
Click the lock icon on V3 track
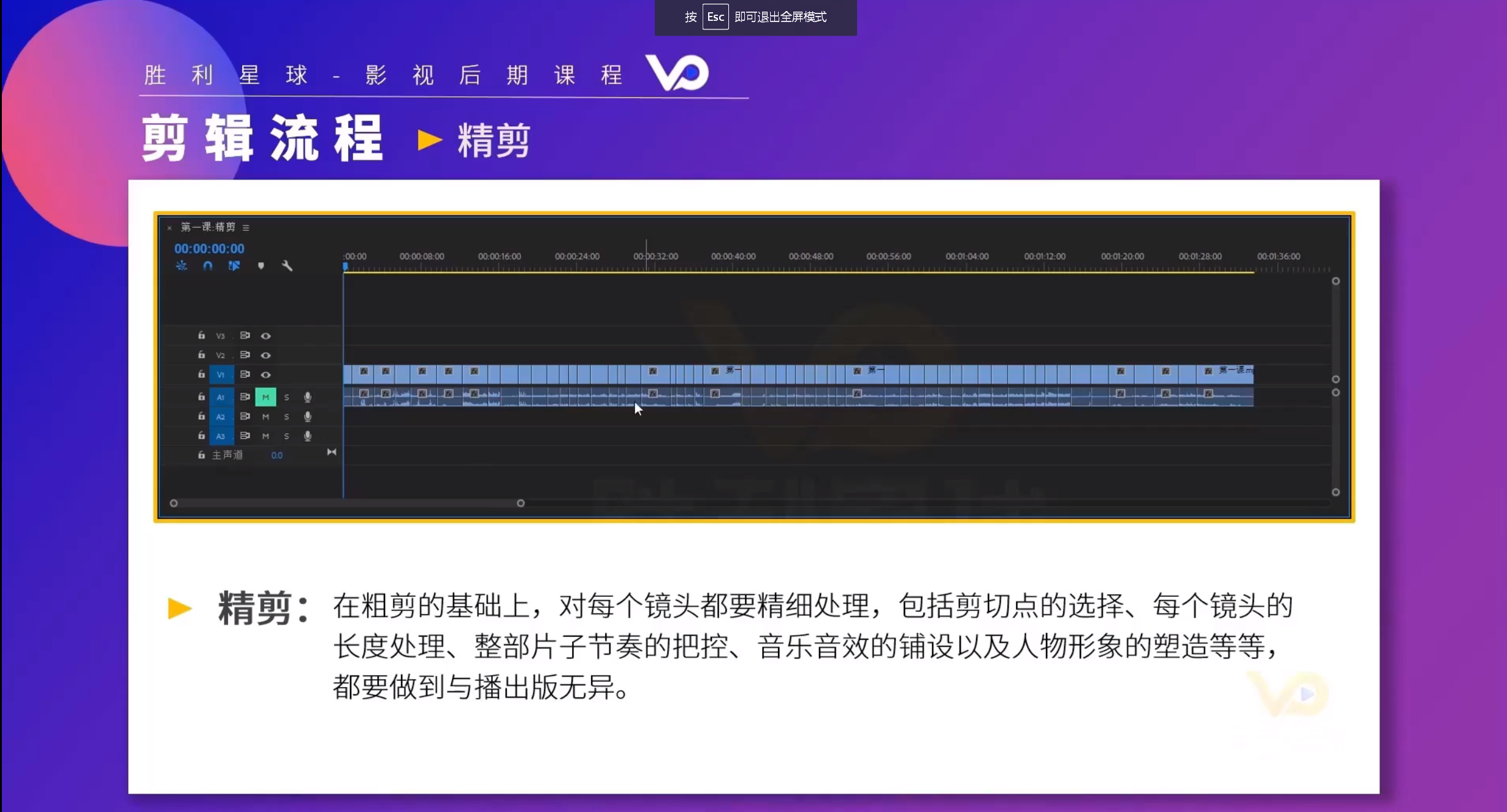[201, 335]
